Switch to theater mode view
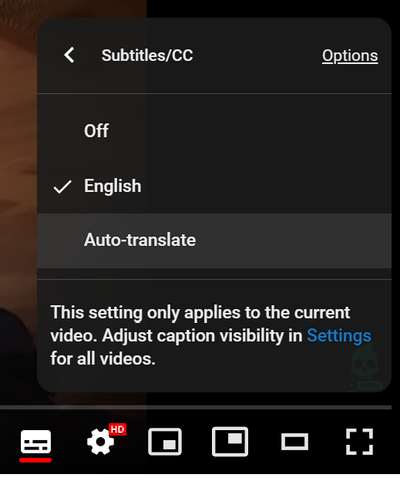 pyautogui.click(x=295, y=442)
